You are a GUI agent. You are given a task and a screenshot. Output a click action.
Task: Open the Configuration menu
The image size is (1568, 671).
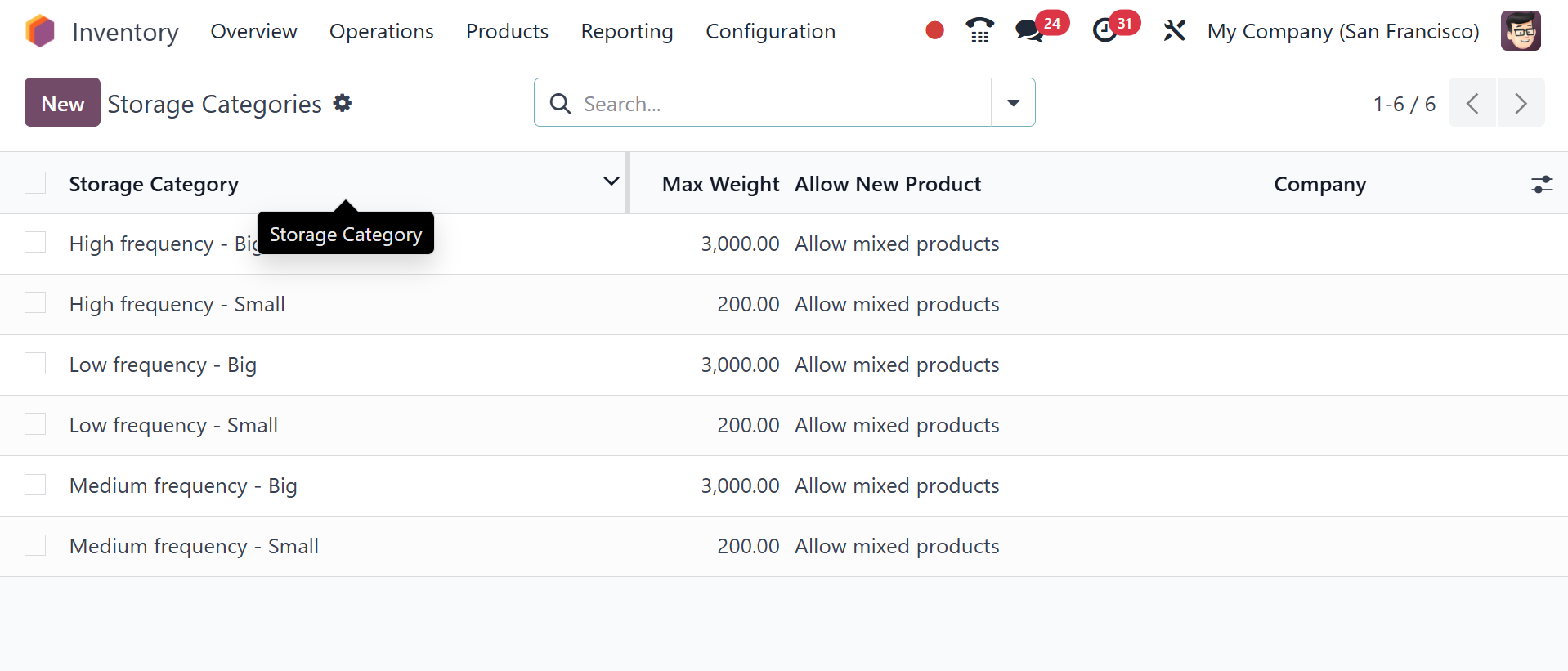(x=770, y=31)
